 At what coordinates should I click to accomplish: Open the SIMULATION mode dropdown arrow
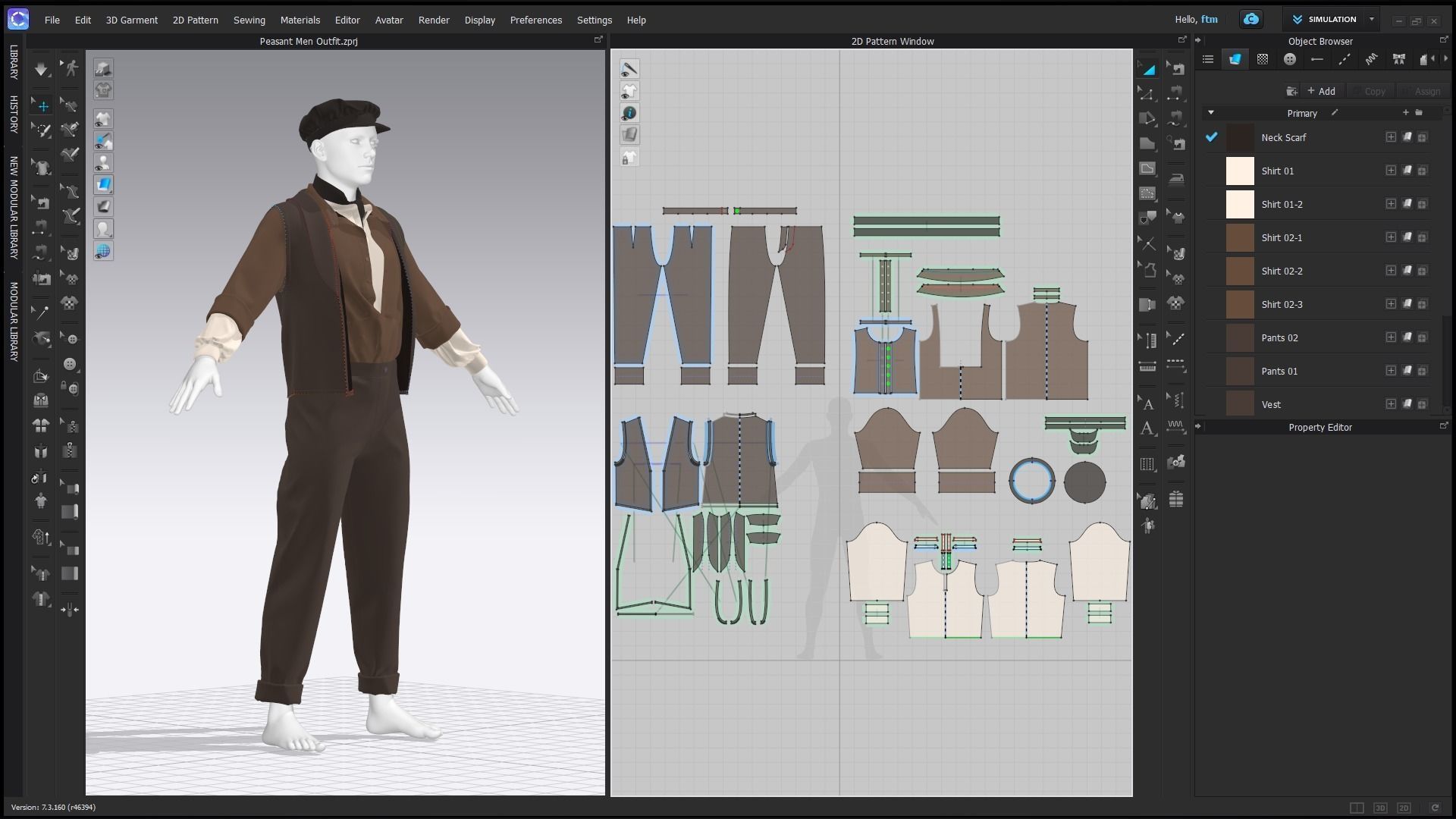(1371, 20)
